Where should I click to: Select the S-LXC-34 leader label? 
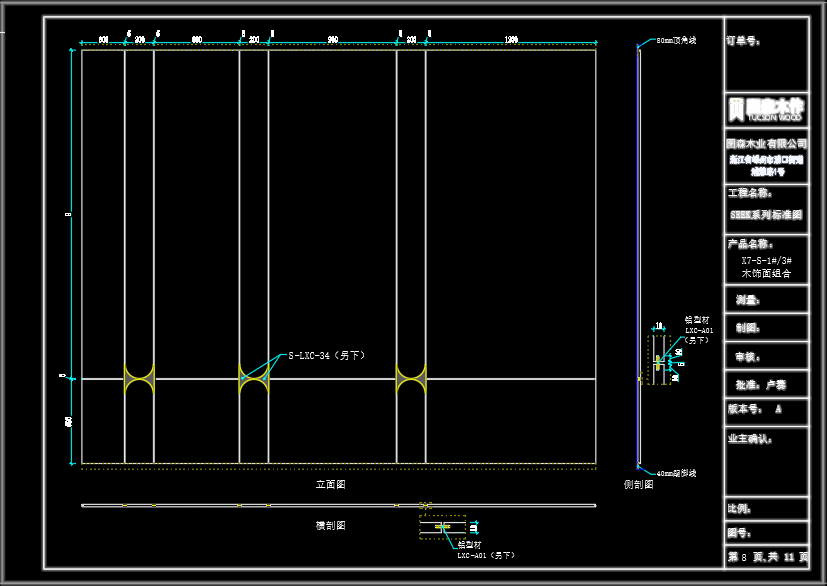pos(325,355)
